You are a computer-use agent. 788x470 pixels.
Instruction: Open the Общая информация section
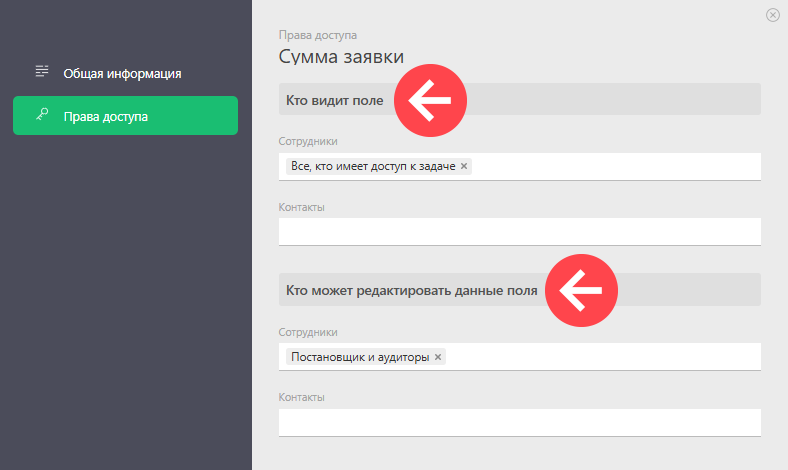pos(125,73)
